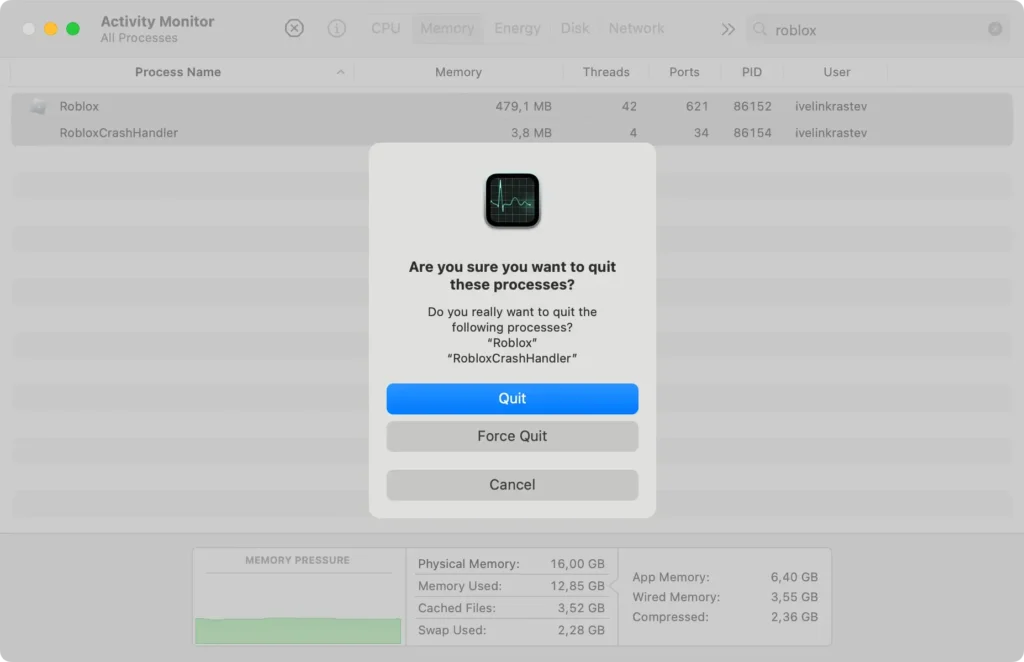Focus the roblox search field
The image size is (1024, 662).
878,29
